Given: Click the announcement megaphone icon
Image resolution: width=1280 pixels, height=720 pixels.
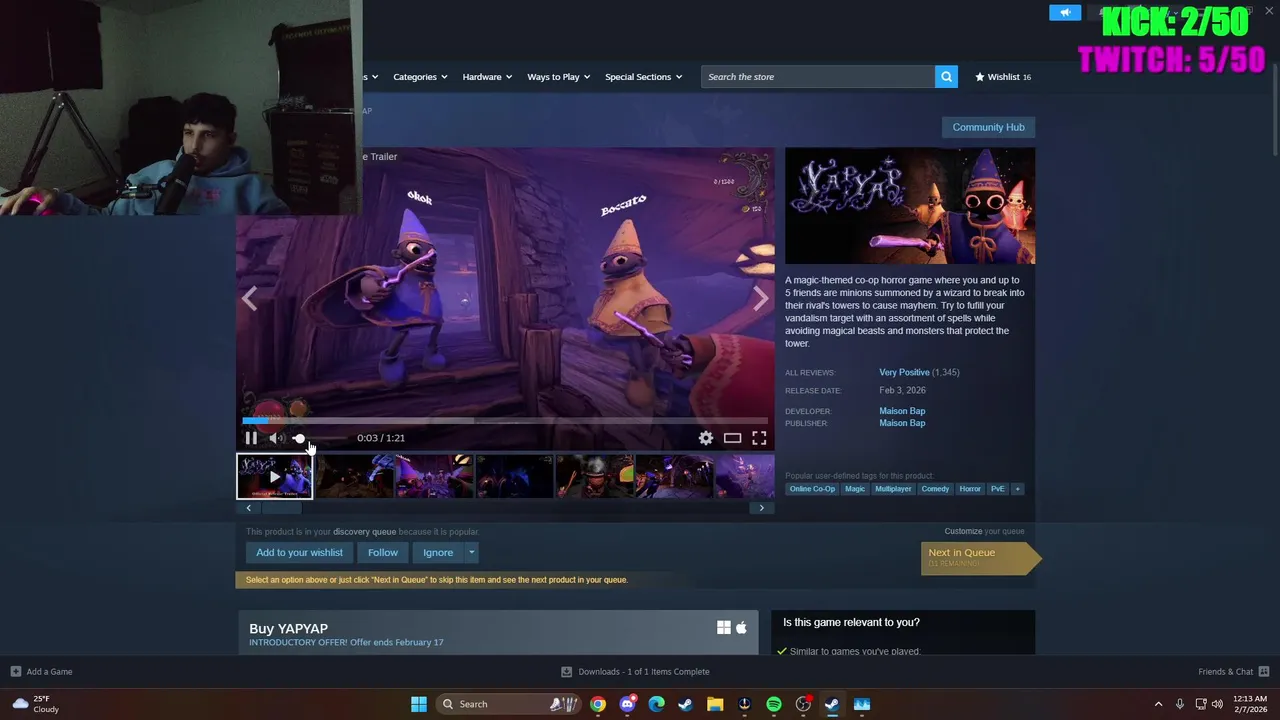Looking at the screenshot, I should pyautogui.click(x=1065, y=12).
